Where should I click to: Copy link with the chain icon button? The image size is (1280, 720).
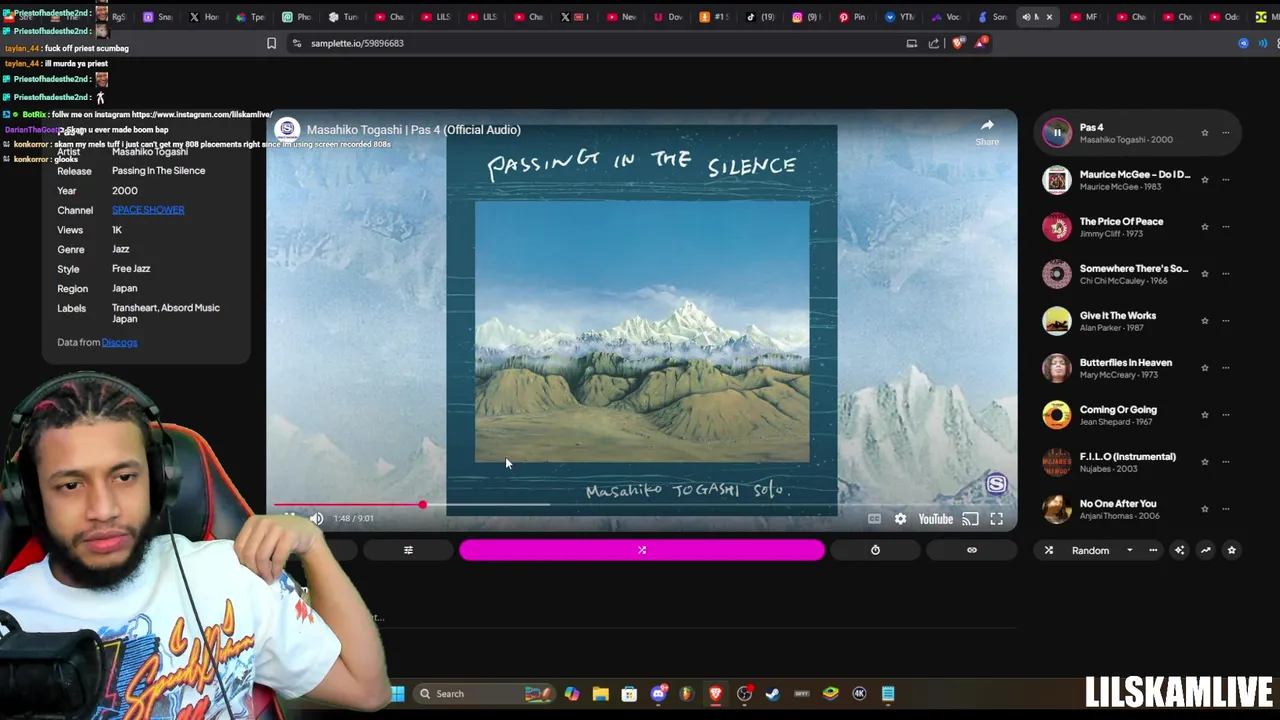click(971, 550)
